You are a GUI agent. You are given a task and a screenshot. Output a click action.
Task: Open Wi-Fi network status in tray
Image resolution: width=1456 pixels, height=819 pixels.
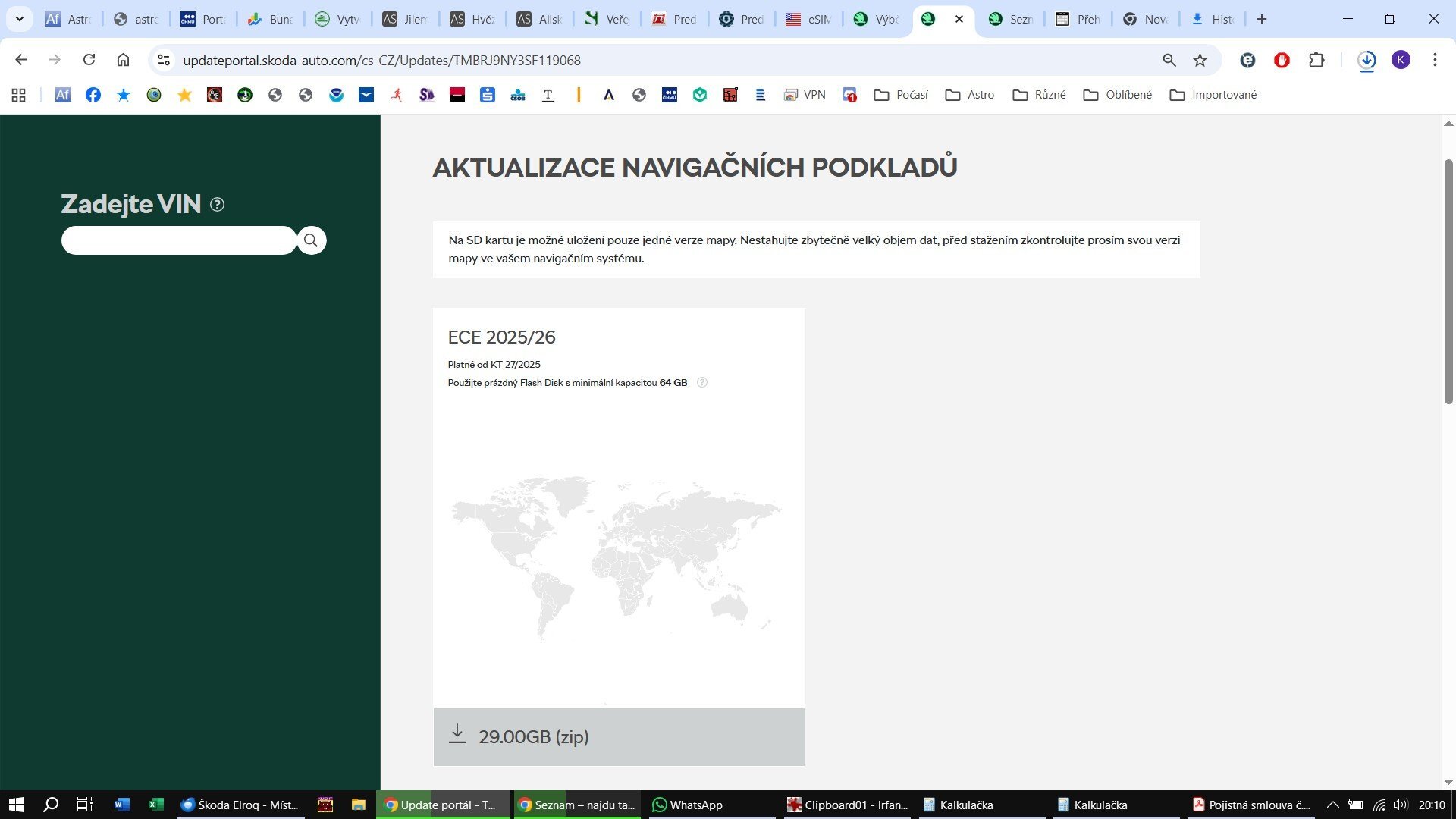point(1379,805)
